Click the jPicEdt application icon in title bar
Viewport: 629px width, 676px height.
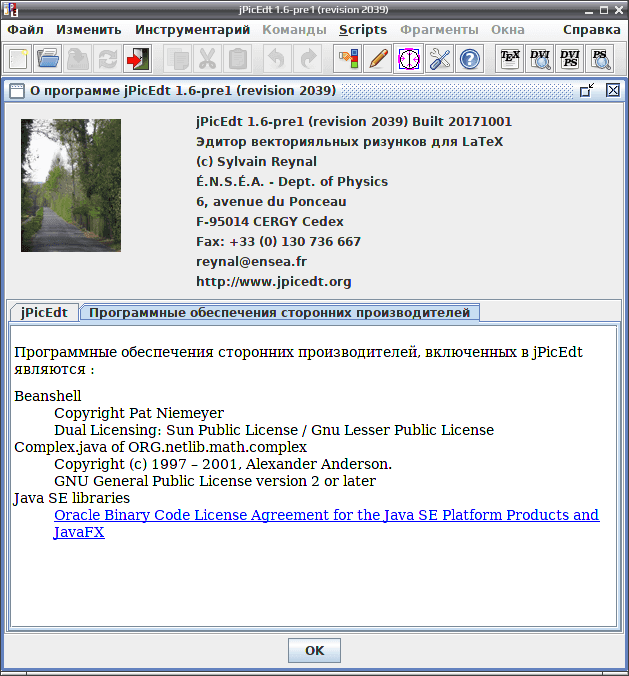(x=10, y=9)
